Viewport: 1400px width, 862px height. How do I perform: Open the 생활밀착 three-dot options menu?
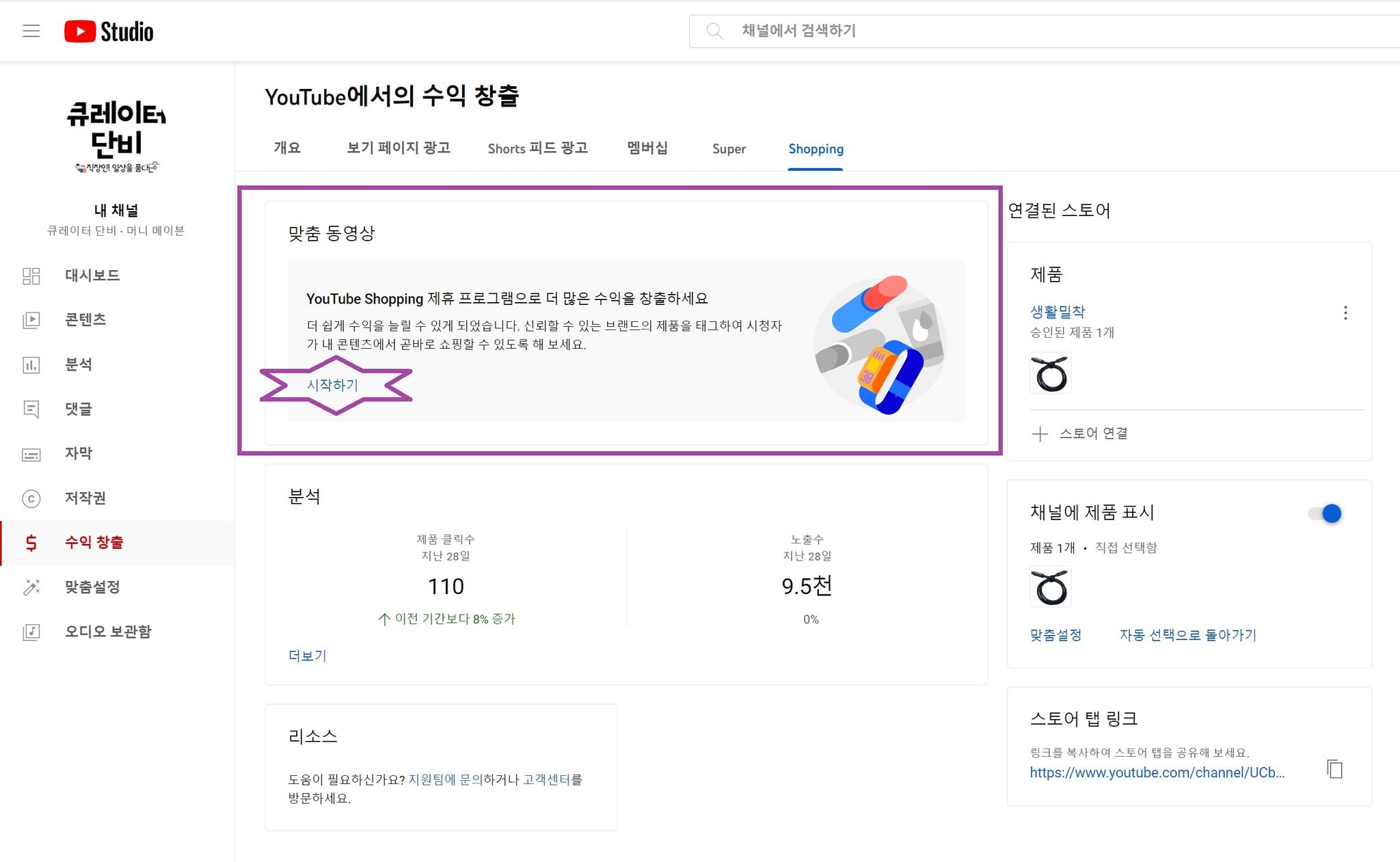(1345, 313)
